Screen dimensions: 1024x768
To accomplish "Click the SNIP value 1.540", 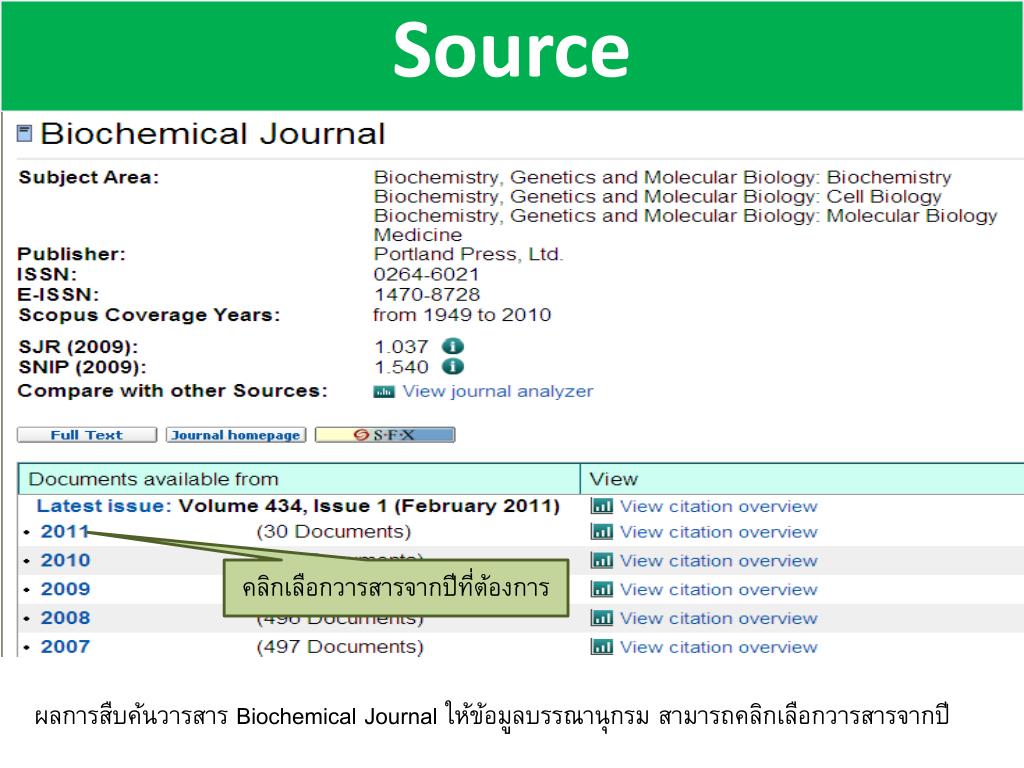I will pyautogui.click(x=401, y=367).
